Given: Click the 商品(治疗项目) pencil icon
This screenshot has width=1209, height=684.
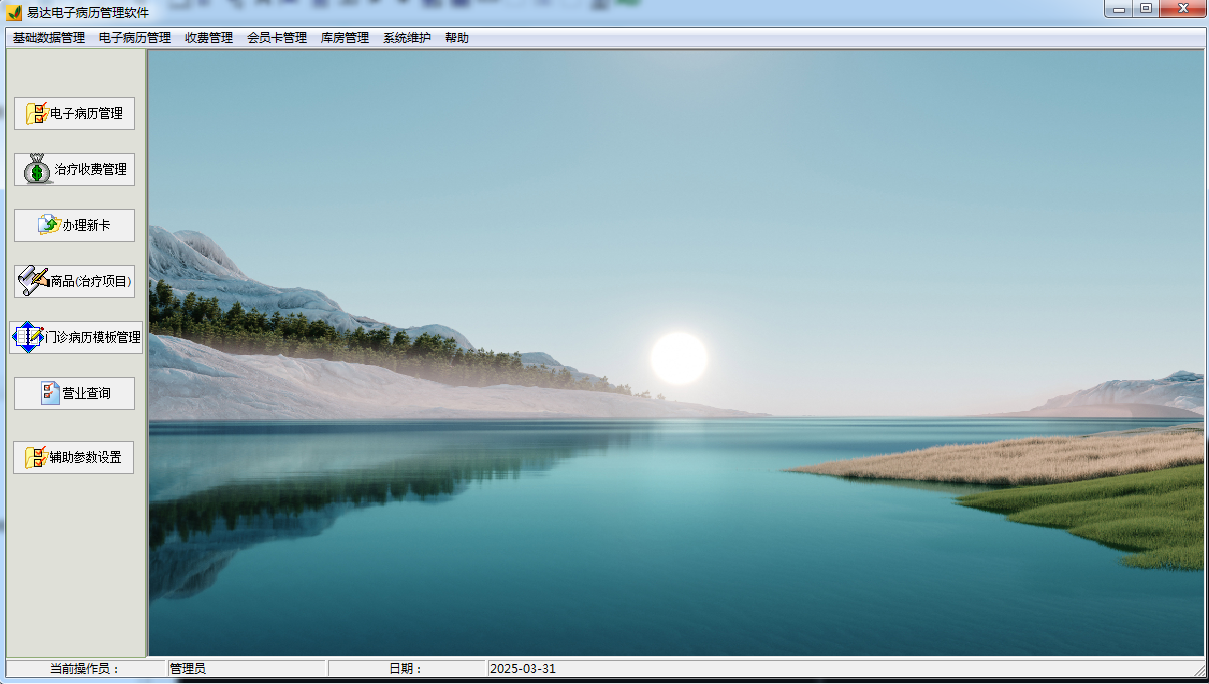Looking at the screenshot, I should click(x=34, y=281).
